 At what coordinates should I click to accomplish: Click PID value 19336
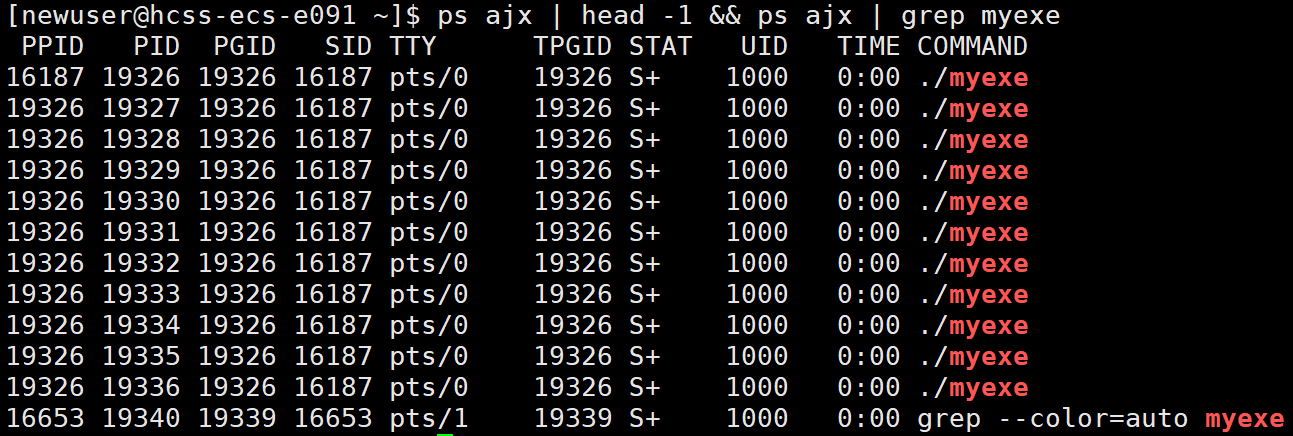coord(141,387)
